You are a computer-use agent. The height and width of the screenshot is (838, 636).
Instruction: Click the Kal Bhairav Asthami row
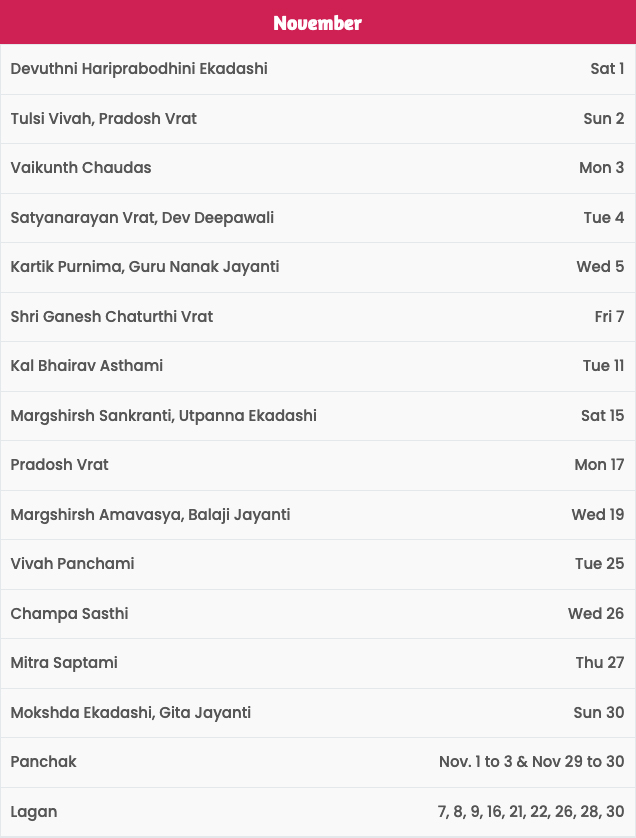[318, 366]
